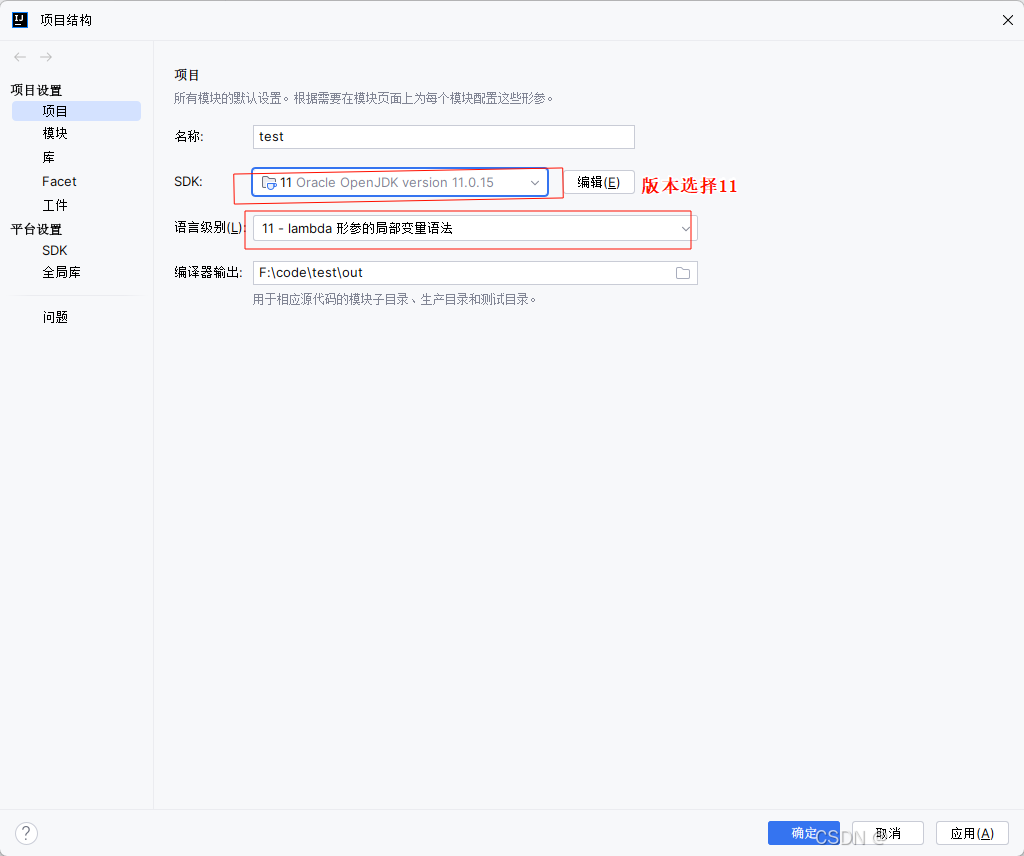Screen dimensions: 1024x856
Task: Select 项目 in the sidebar
Action: tap(76, 111)
